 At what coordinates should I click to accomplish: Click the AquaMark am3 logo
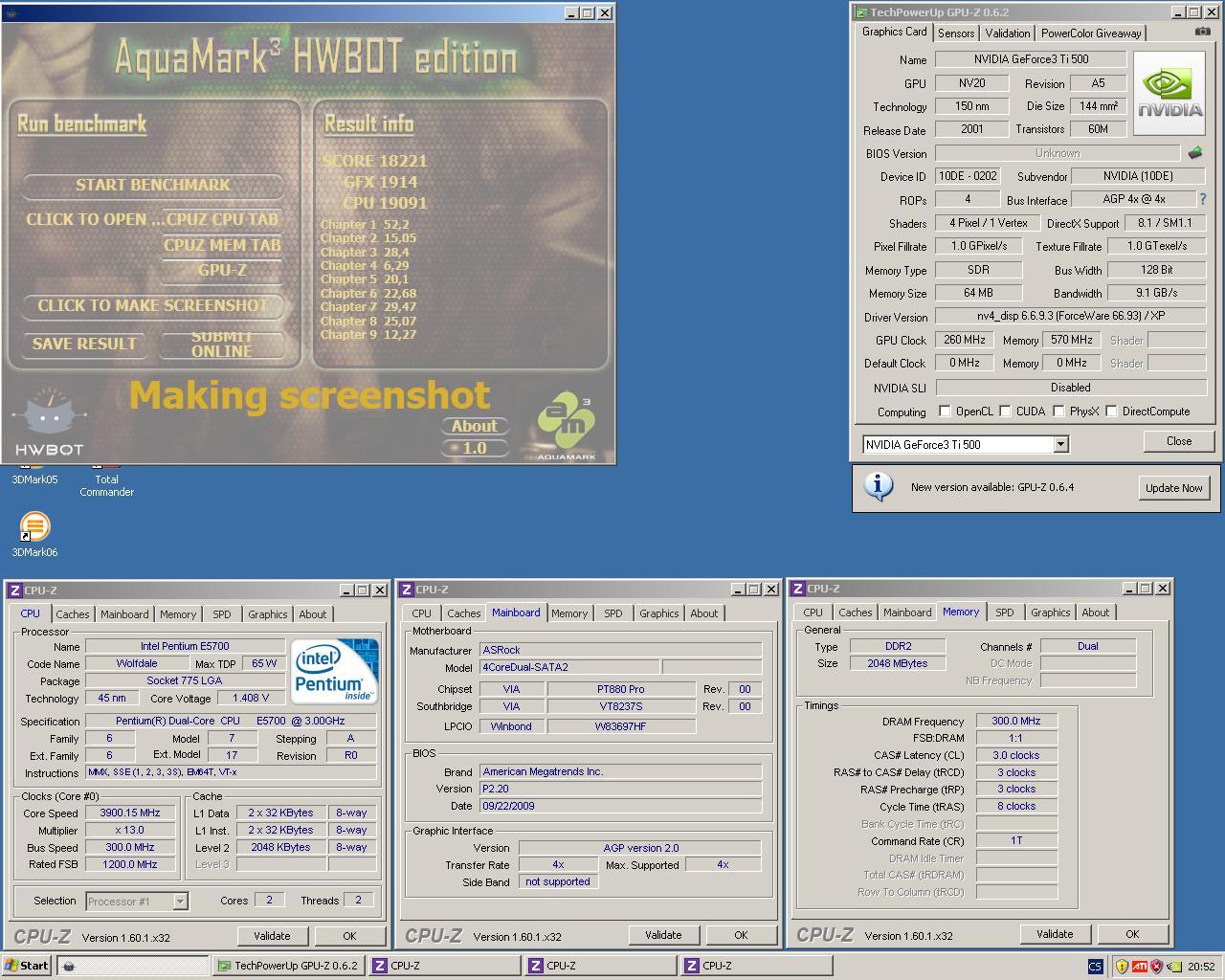pyautogui.click(x=567, y=427)
